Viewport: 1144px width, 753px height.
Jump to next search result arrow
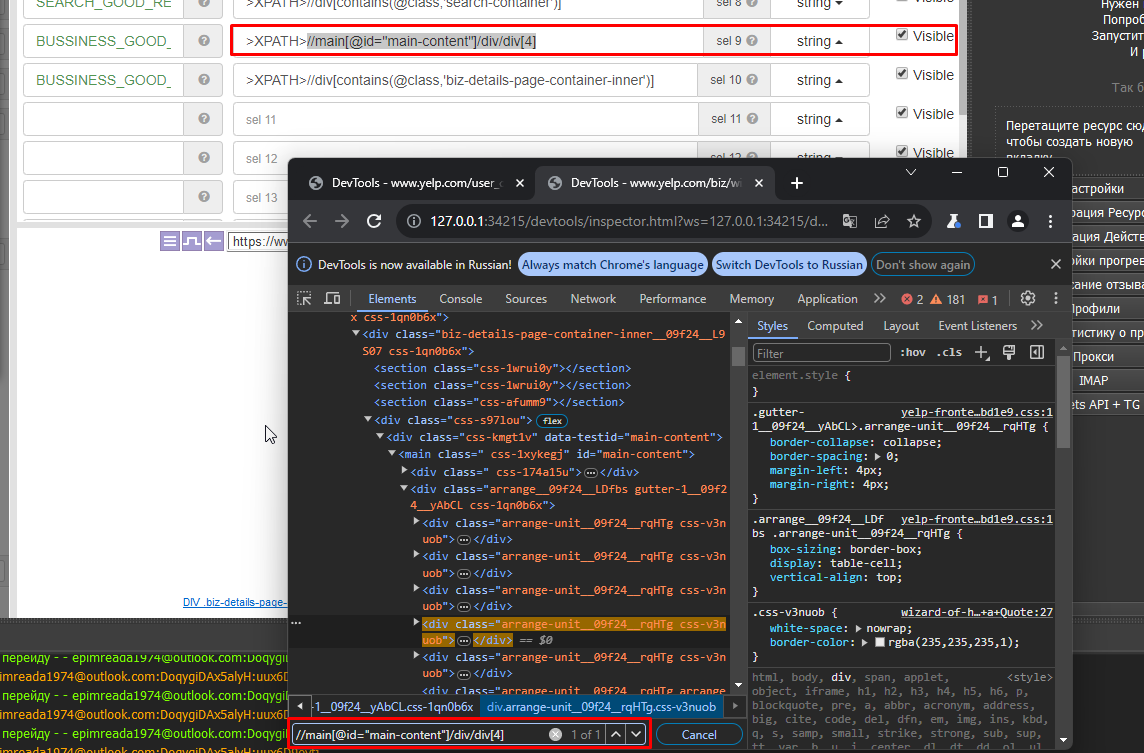pyautogui.click(x=636, y=735)
